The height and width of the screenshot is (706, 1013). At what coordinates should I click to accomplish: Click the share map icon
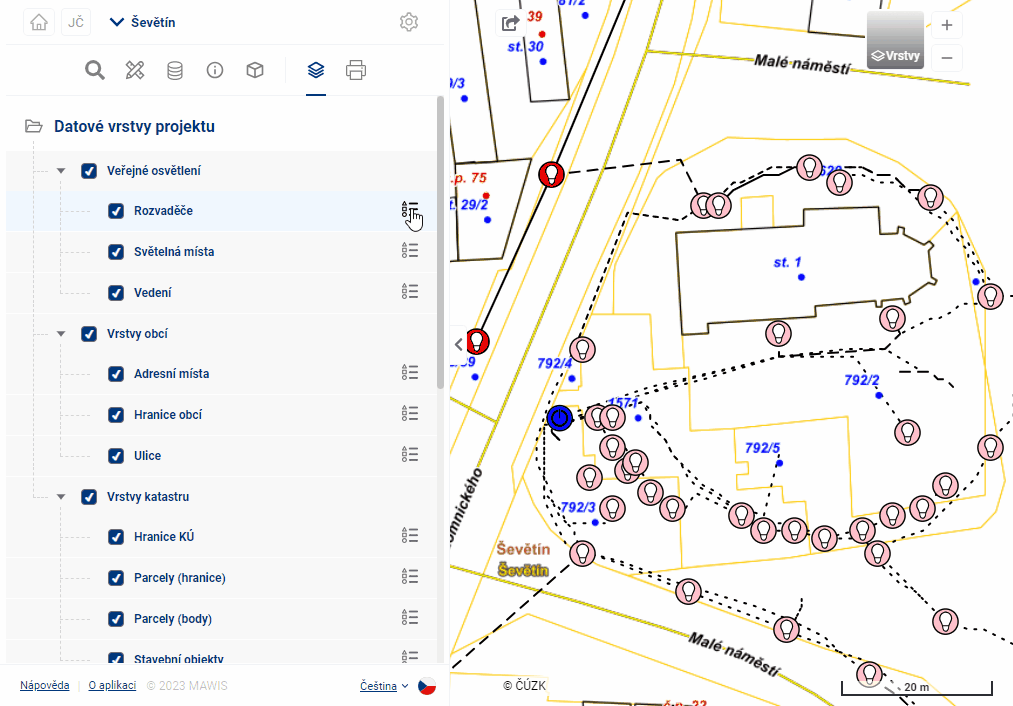(x=510, y=23)
